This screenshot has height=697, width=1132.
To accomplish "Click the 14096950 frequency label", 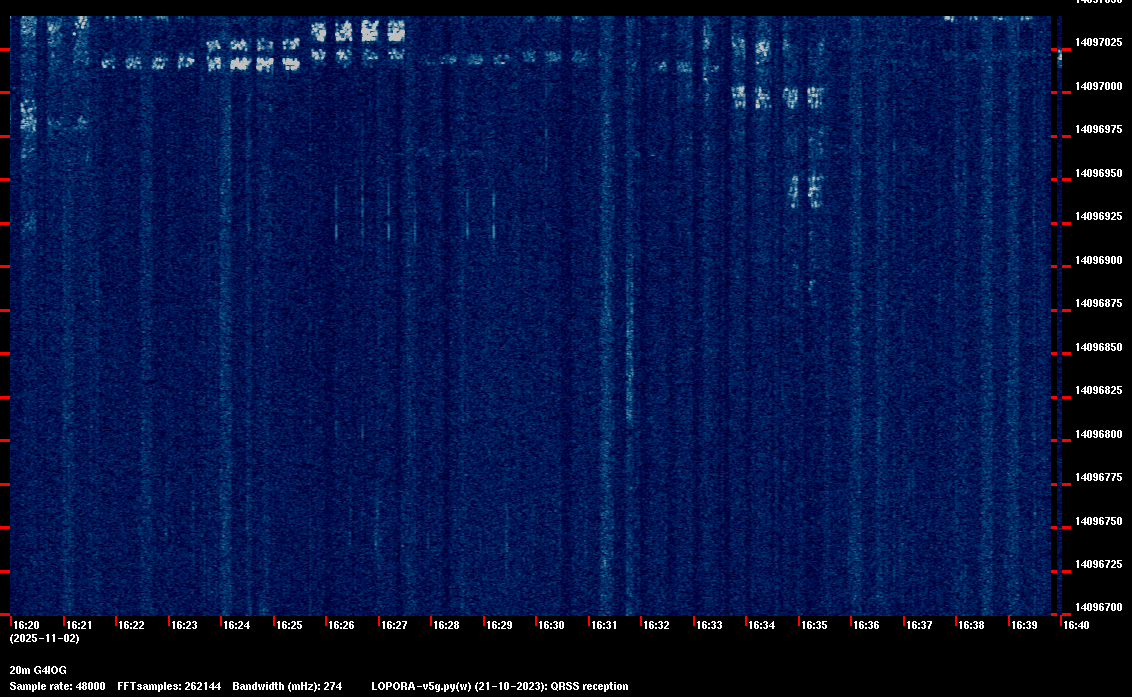I will [x=1099, y=173].
